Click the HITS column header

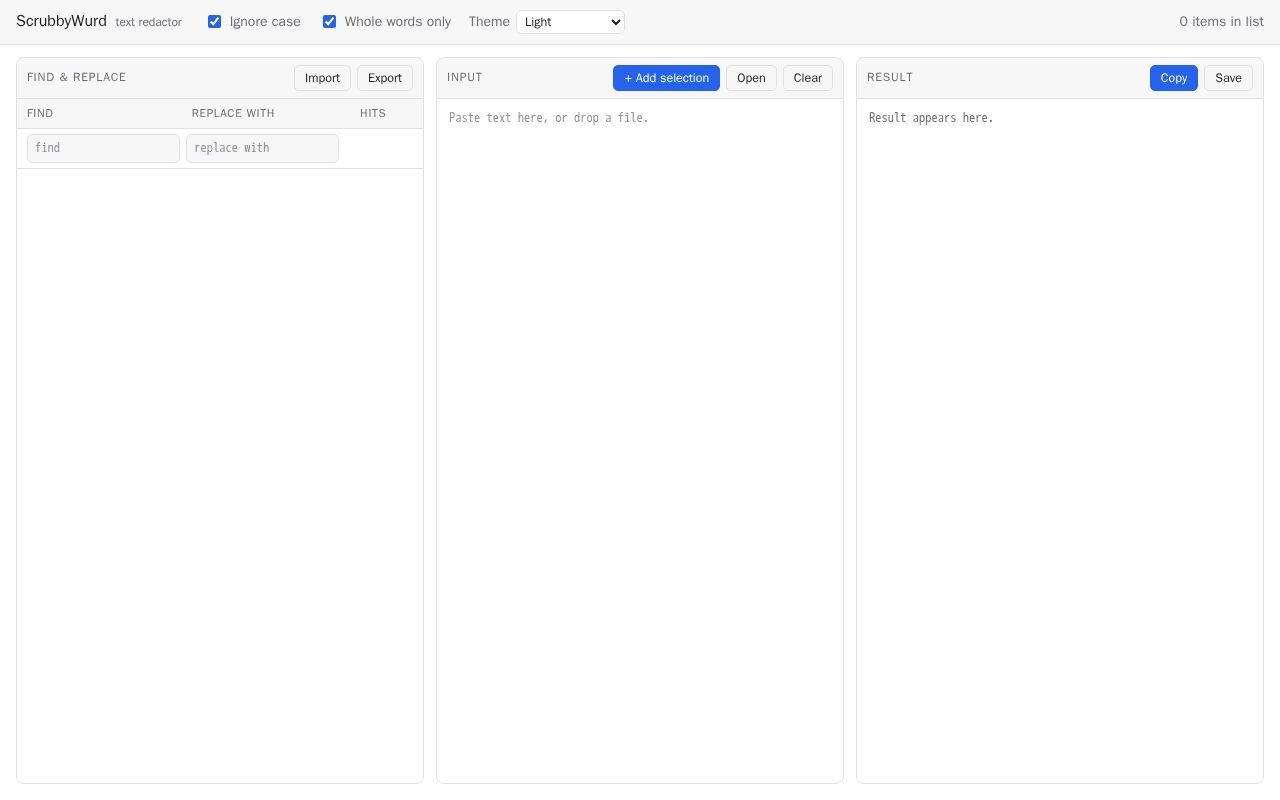[x=373, y=113]
